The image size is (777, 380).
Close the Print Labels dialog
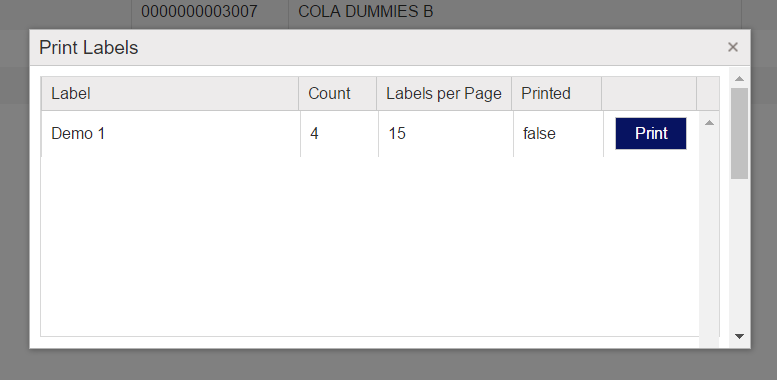pos(732,47)
